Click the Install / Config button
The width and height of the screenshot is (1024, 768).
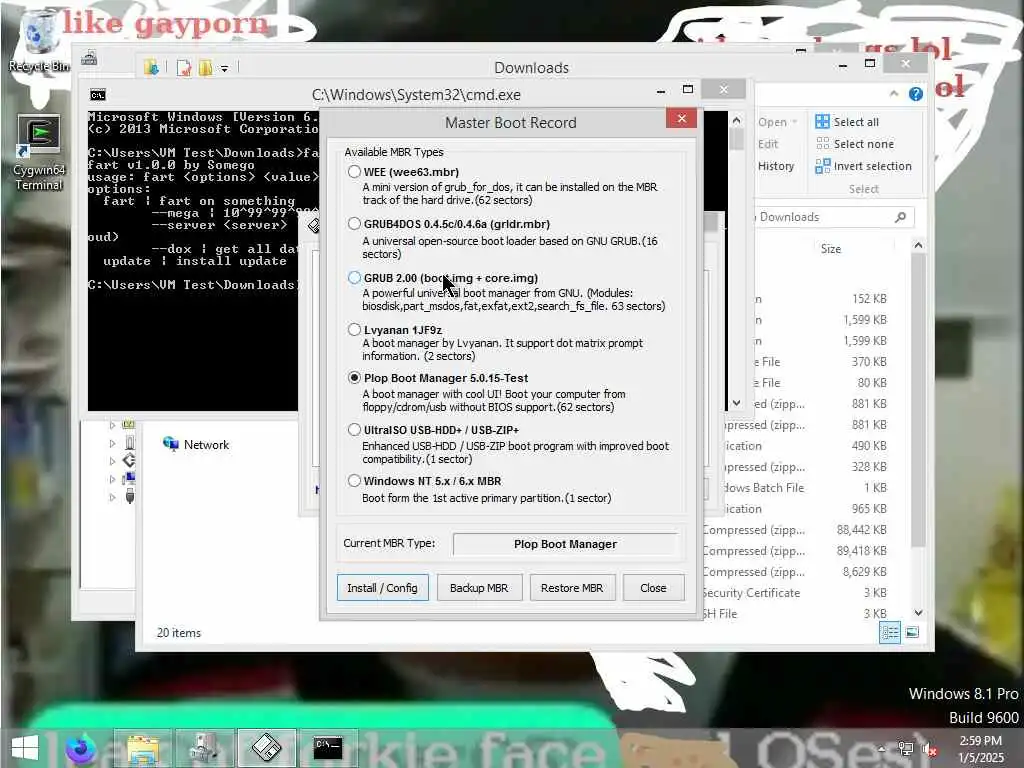[383, 588]
